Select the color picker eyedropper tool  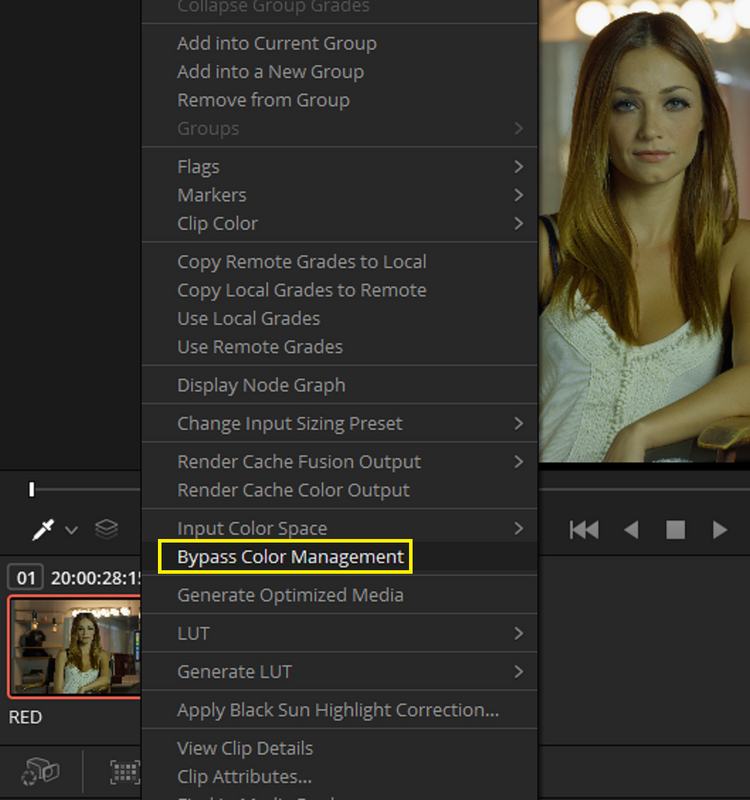tap(43, 530)
